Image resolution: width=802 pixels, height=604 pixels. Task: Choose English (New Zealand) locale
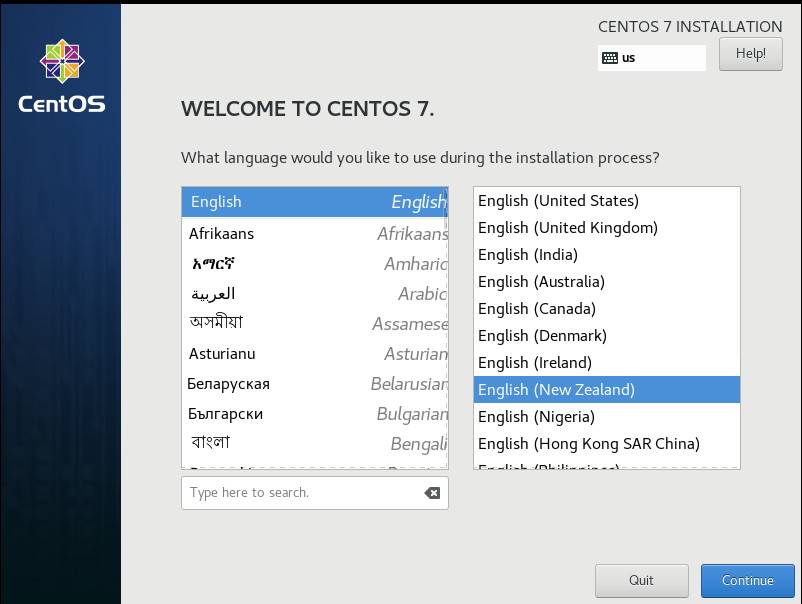(x=607, y=390)
